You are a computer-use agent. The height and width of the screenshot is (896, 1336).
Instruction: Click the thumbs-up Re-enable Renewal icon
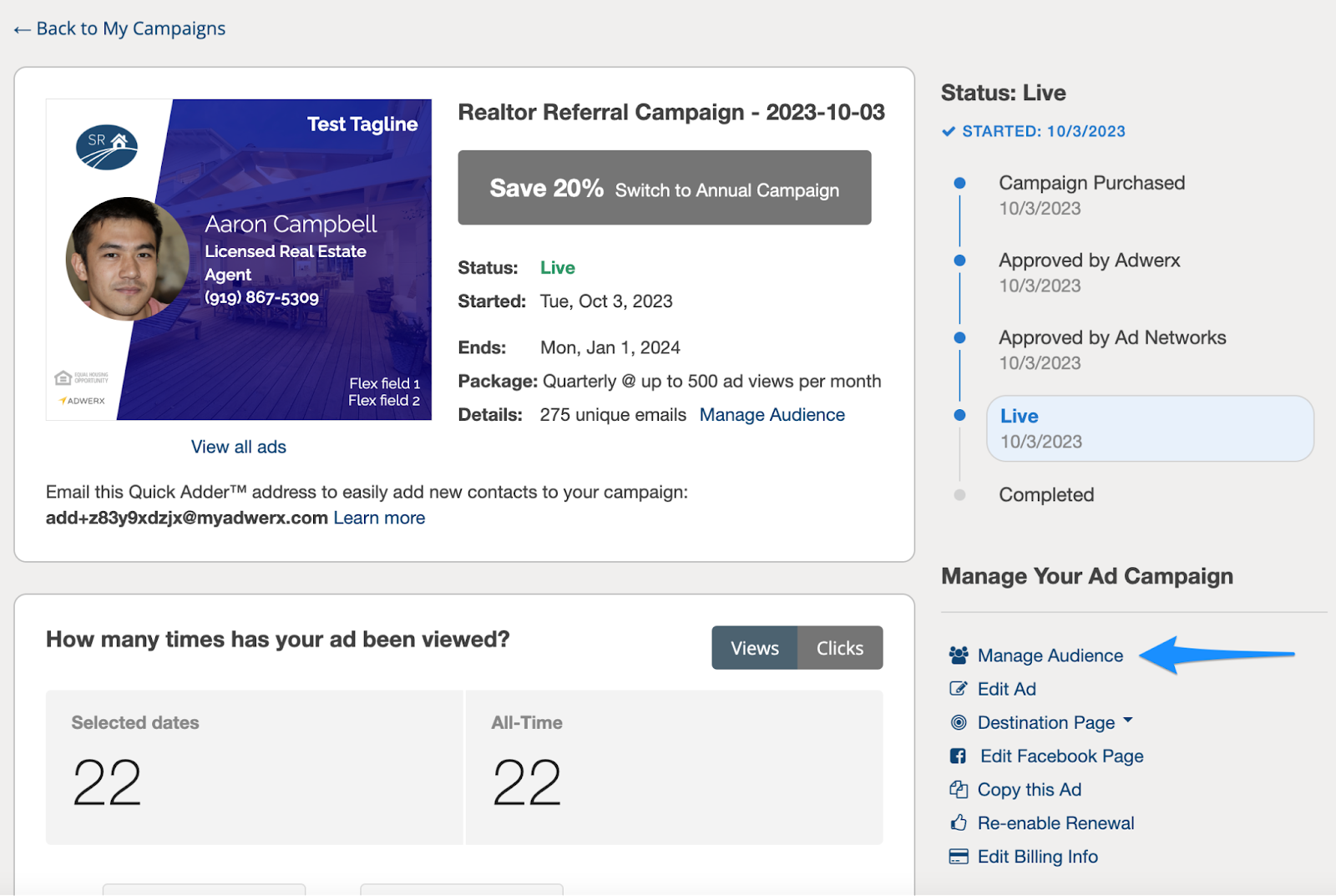[x=959, y=823]
